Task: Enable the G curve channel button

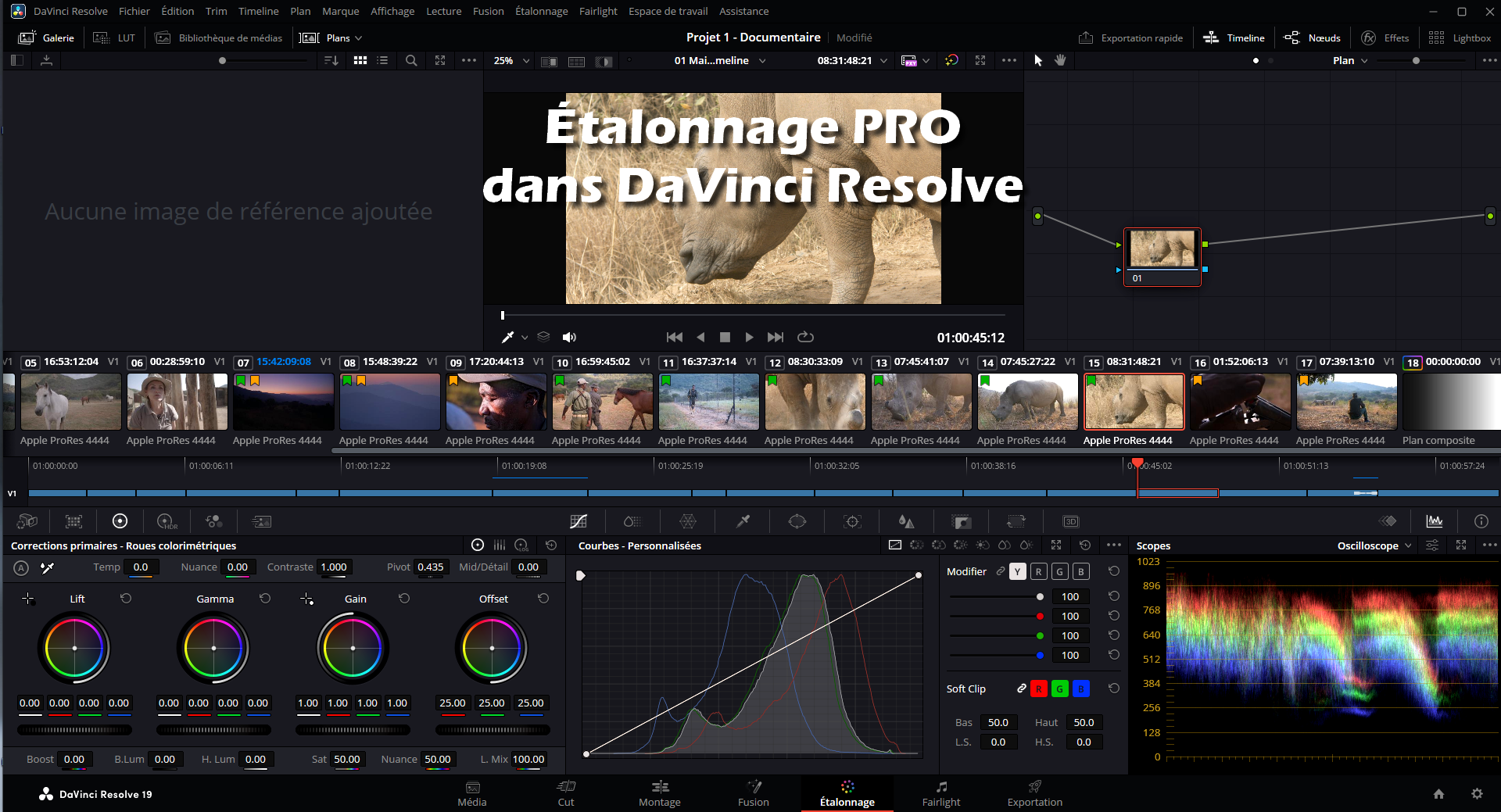Action: (x=1059, y=572)
